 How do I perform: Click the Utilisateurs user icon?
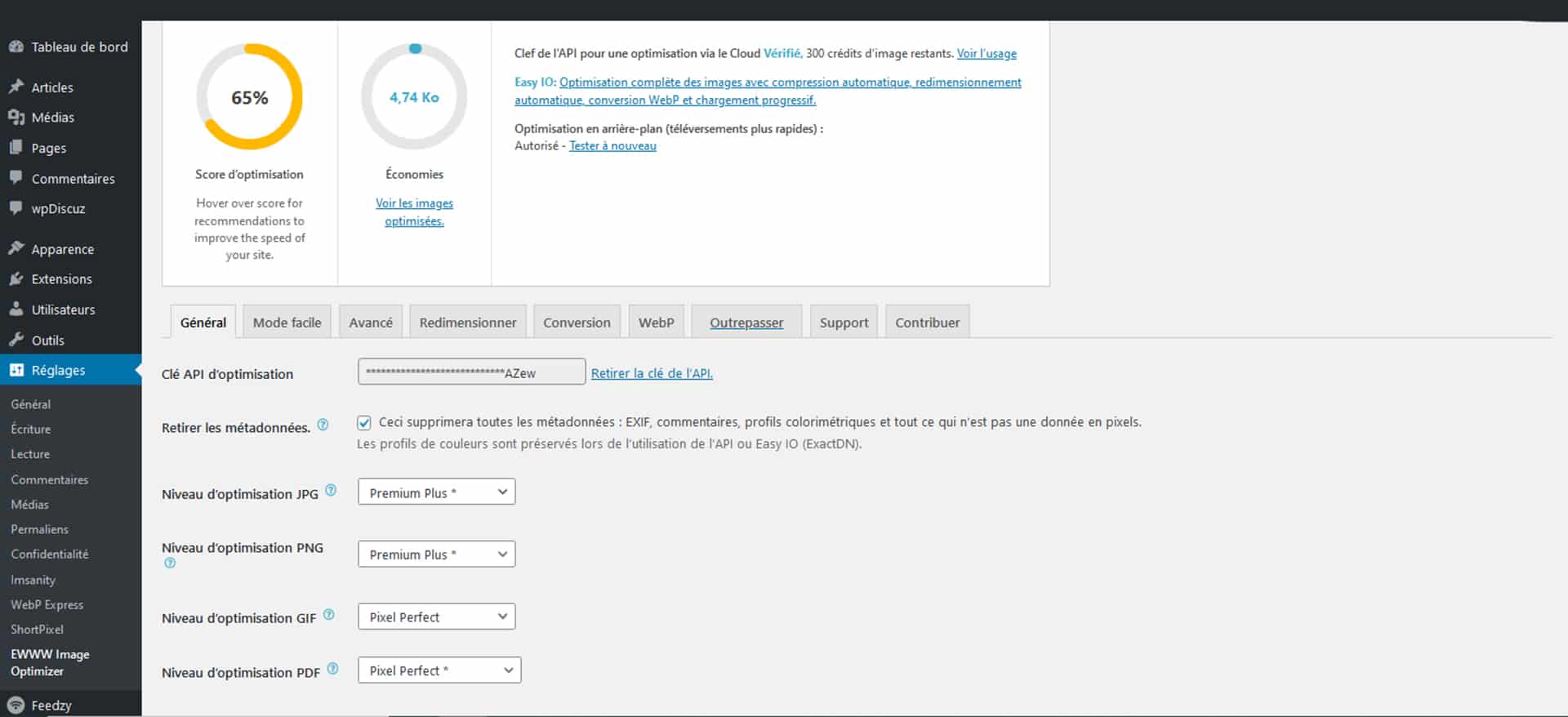[16, 310]
